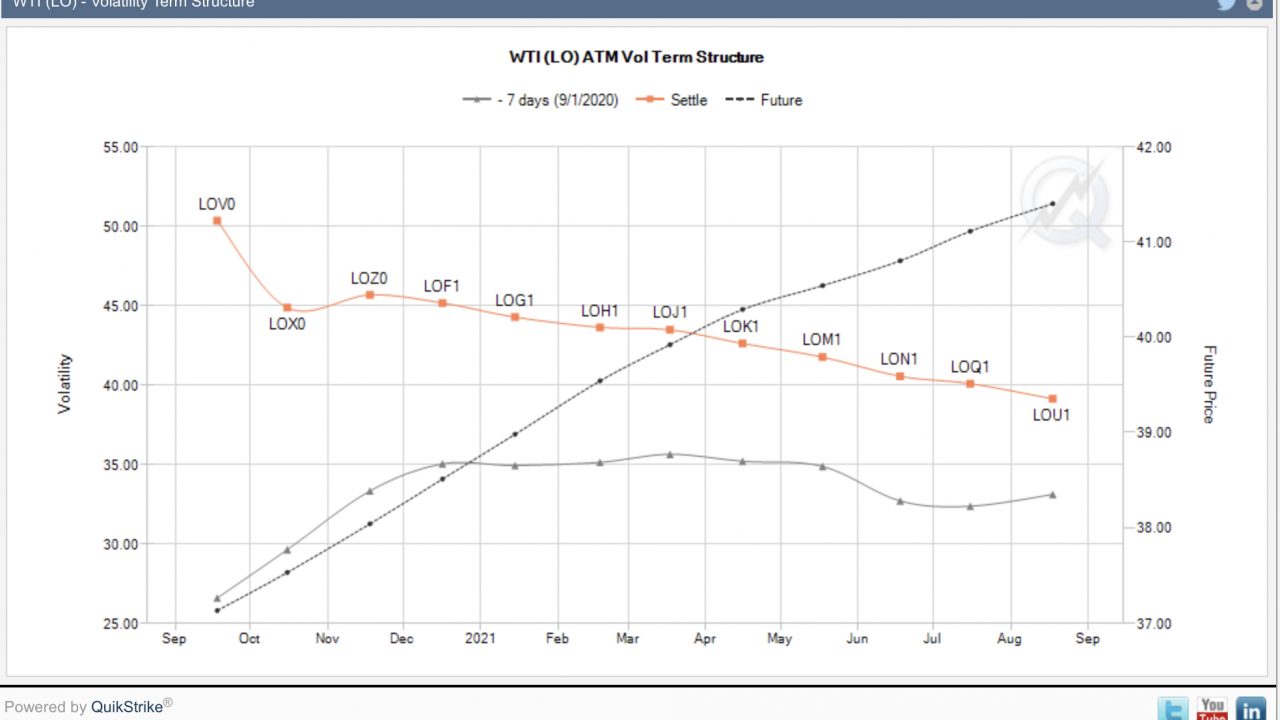This screenshot has height=720, width=1280.
Task: Click the last Future price point near Aug
Action: coord(1052,204)
